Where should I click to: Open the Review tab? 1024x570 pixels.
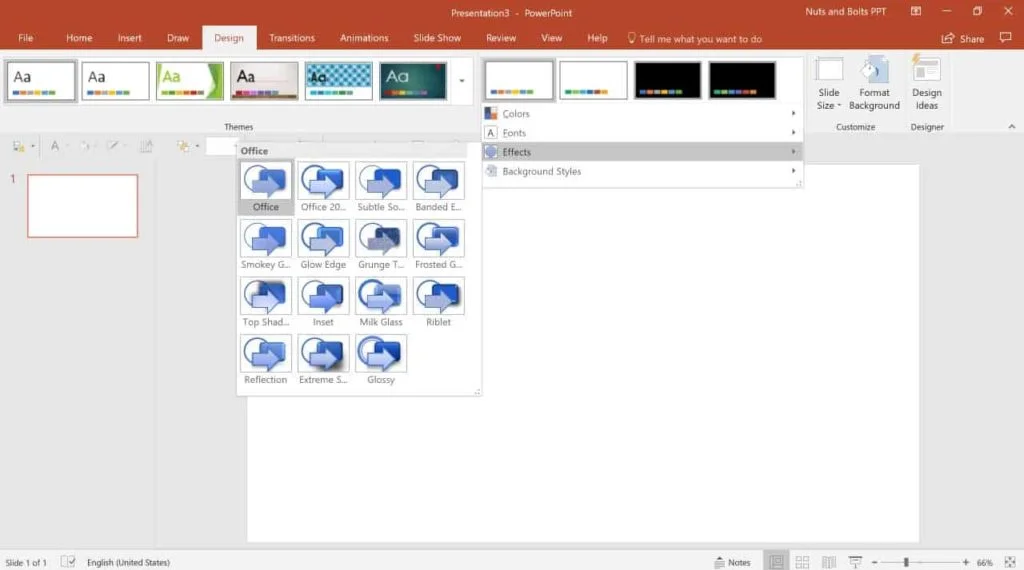pos(501,38)
